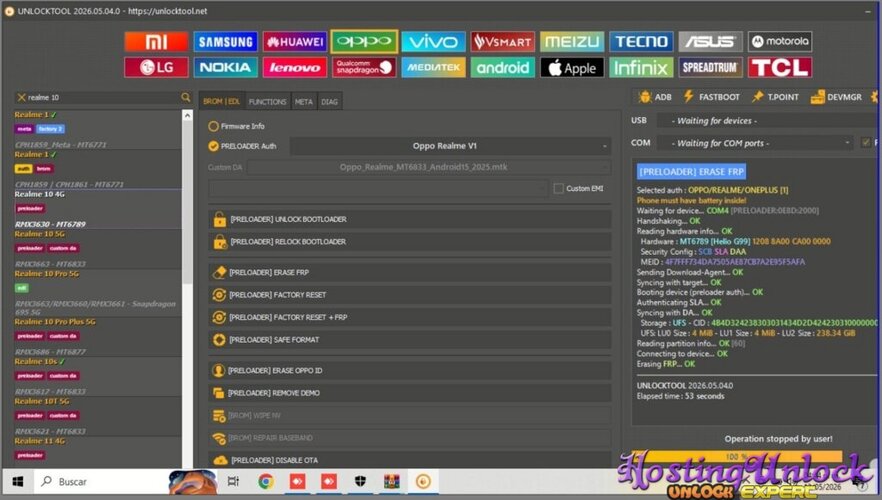
Task: Click the search magnifier icon in model filter
Action: 186,97
